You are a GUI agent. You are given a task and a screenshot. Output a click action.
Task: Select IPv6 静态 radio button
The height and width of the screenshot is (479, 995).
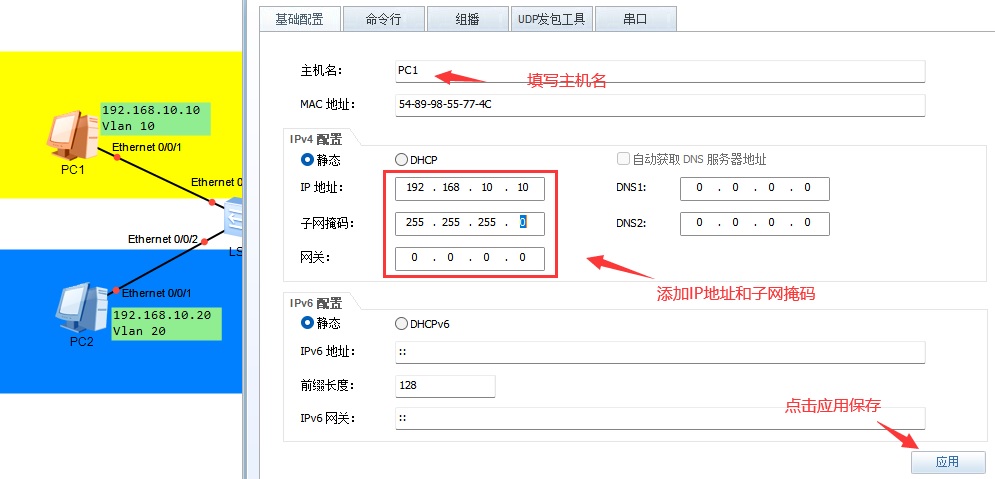coord(308,324)
